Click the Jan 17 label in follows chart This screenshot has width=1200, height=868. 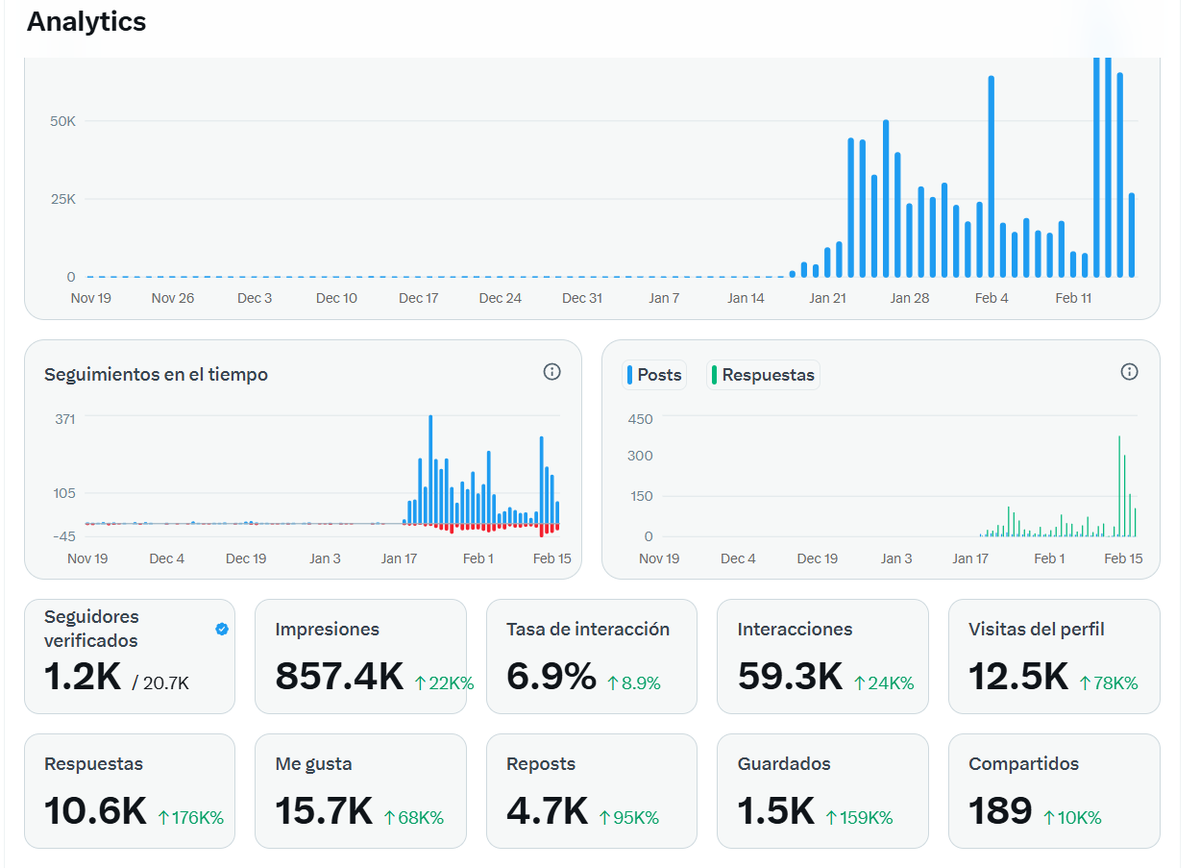(x=399, y=559)
